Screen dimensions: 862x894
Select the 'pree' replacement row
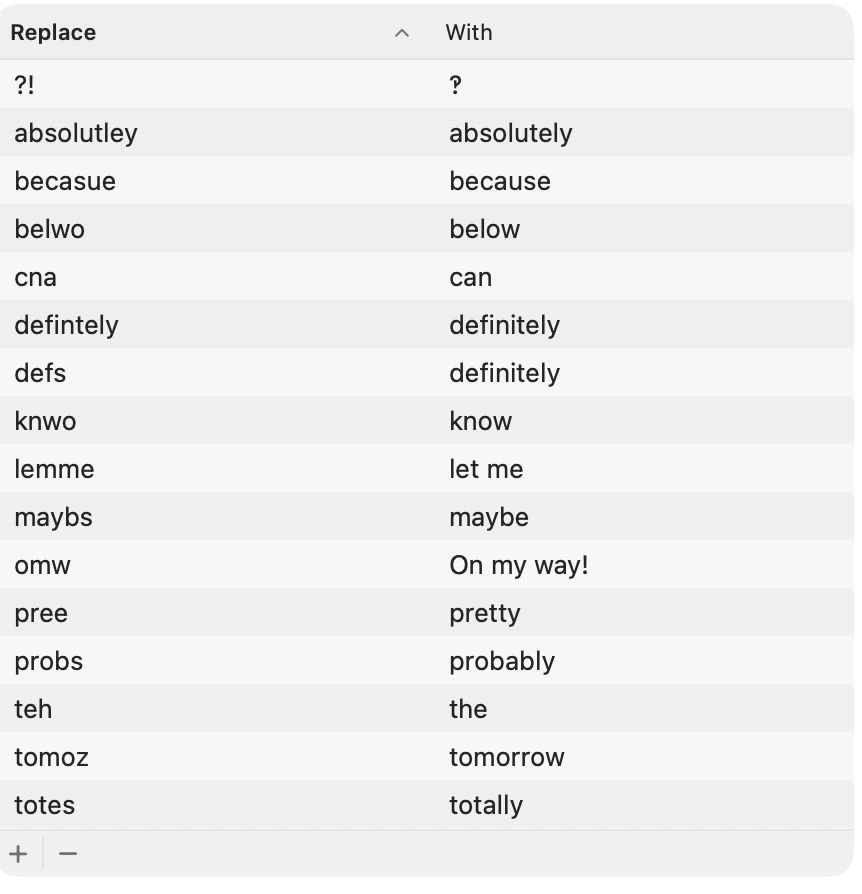click(x=200, y=612)
